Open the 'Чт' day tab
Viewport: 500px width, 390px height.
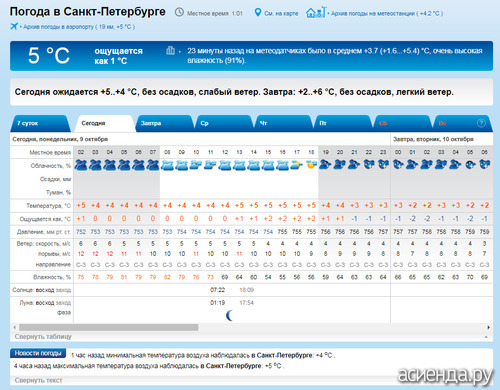[283, 123]
